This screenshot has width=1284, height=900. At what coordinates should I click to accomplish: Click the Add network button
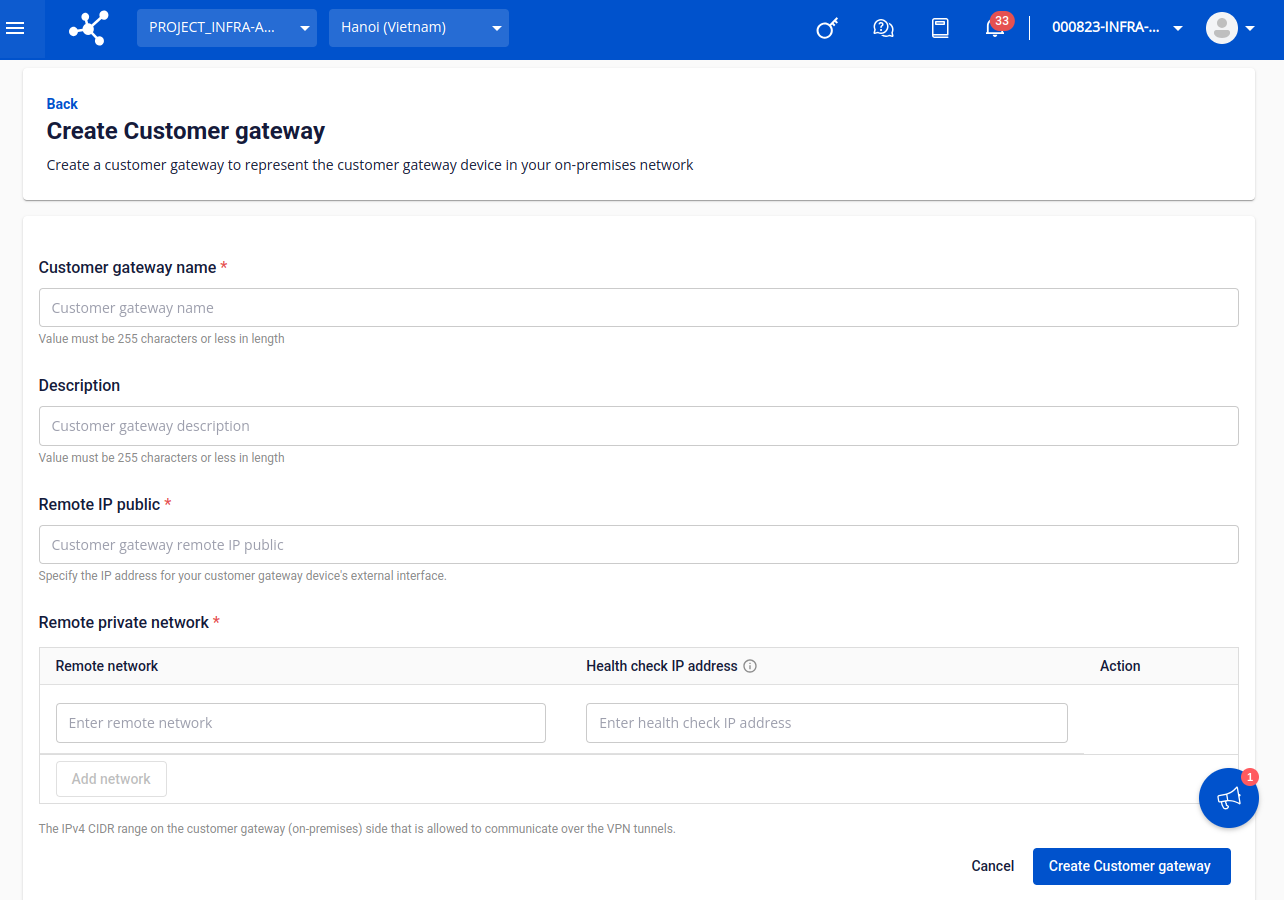(x=111, y=779)
